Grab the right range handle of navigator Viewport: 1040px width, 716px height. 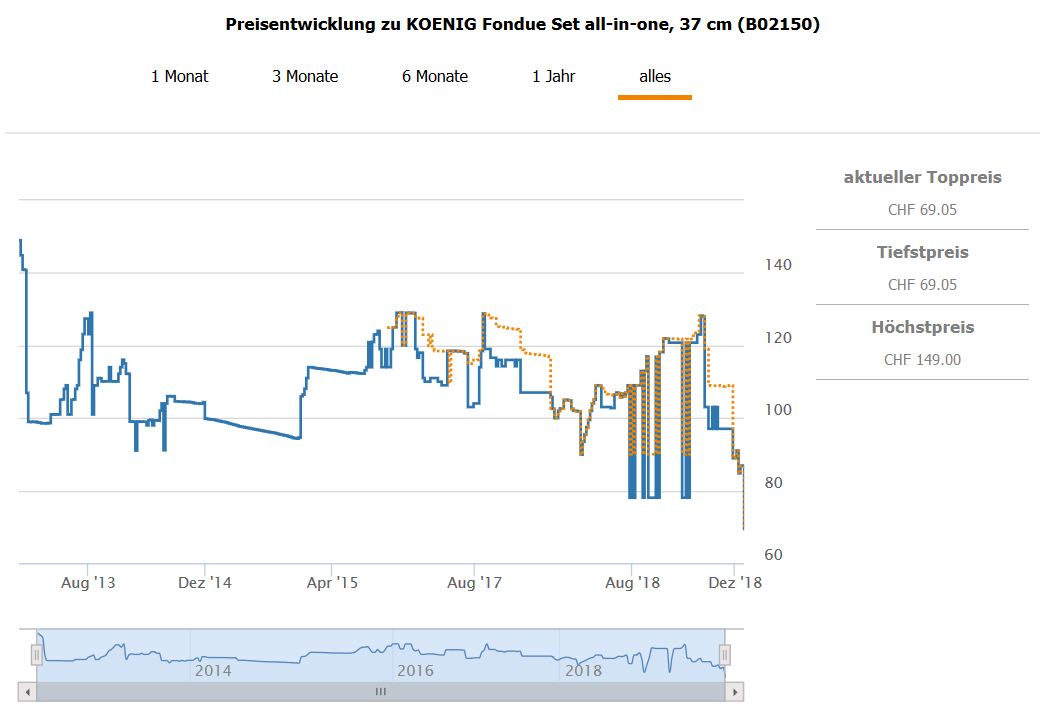[x=725, y=656]
